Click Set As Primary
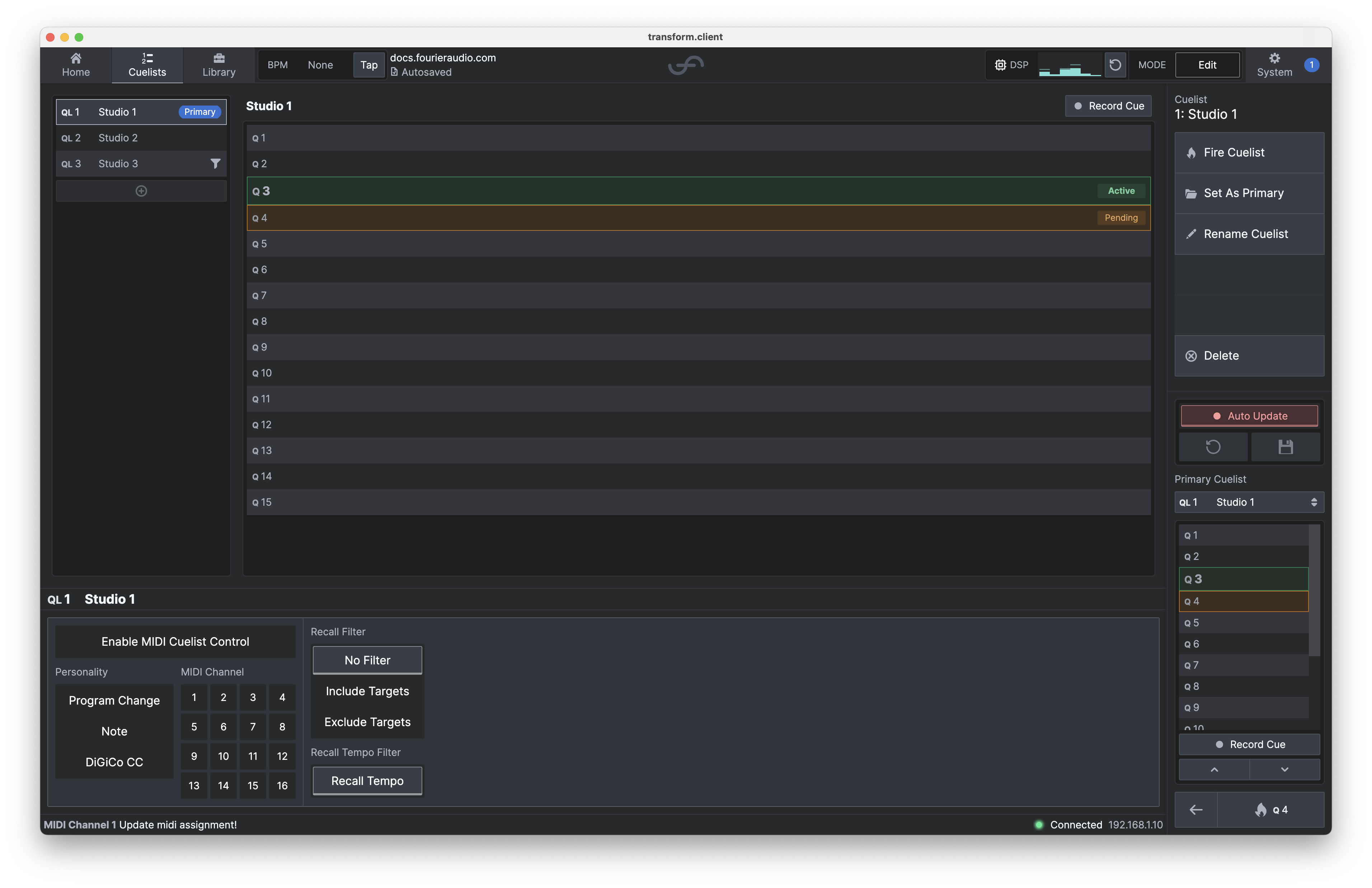 click(1249, 193)
